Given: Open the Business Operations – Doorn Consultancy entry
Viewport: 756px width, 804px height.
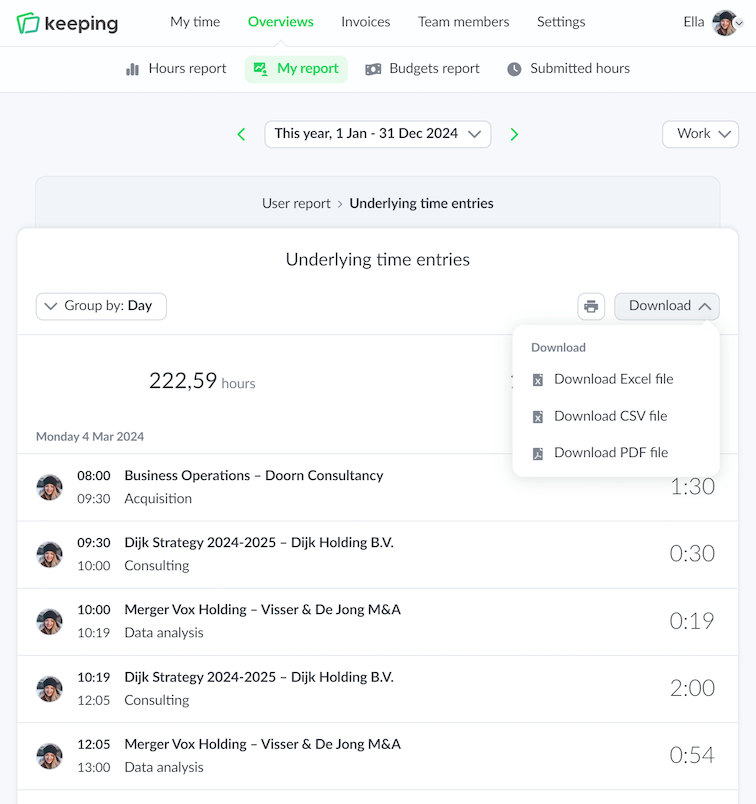Looking at the screenshot, I should (x=377, y=487).
